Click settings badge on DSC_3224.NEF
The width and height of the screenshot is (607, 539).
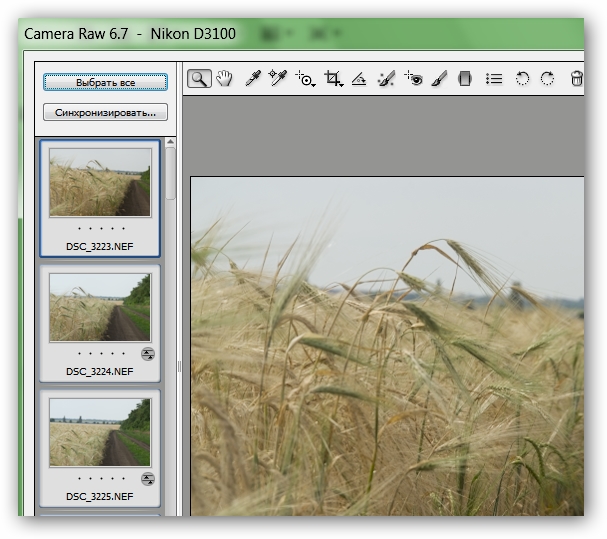[x=148, y=354]
